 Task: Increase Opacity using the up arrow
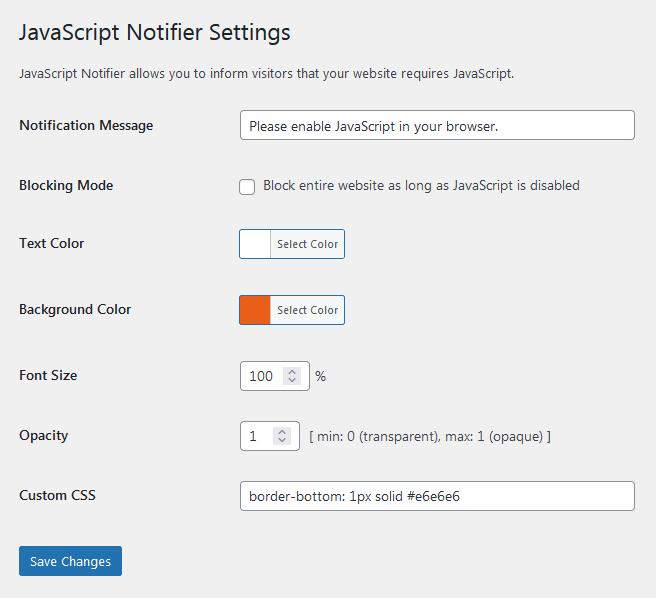(x=282, y=432)
